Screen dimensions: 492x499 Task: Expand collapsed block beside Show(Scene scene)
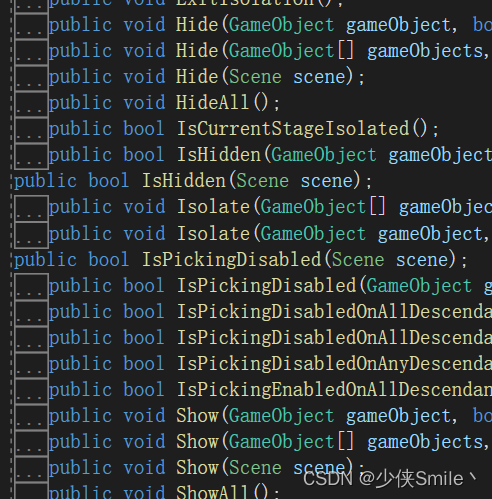31,468
